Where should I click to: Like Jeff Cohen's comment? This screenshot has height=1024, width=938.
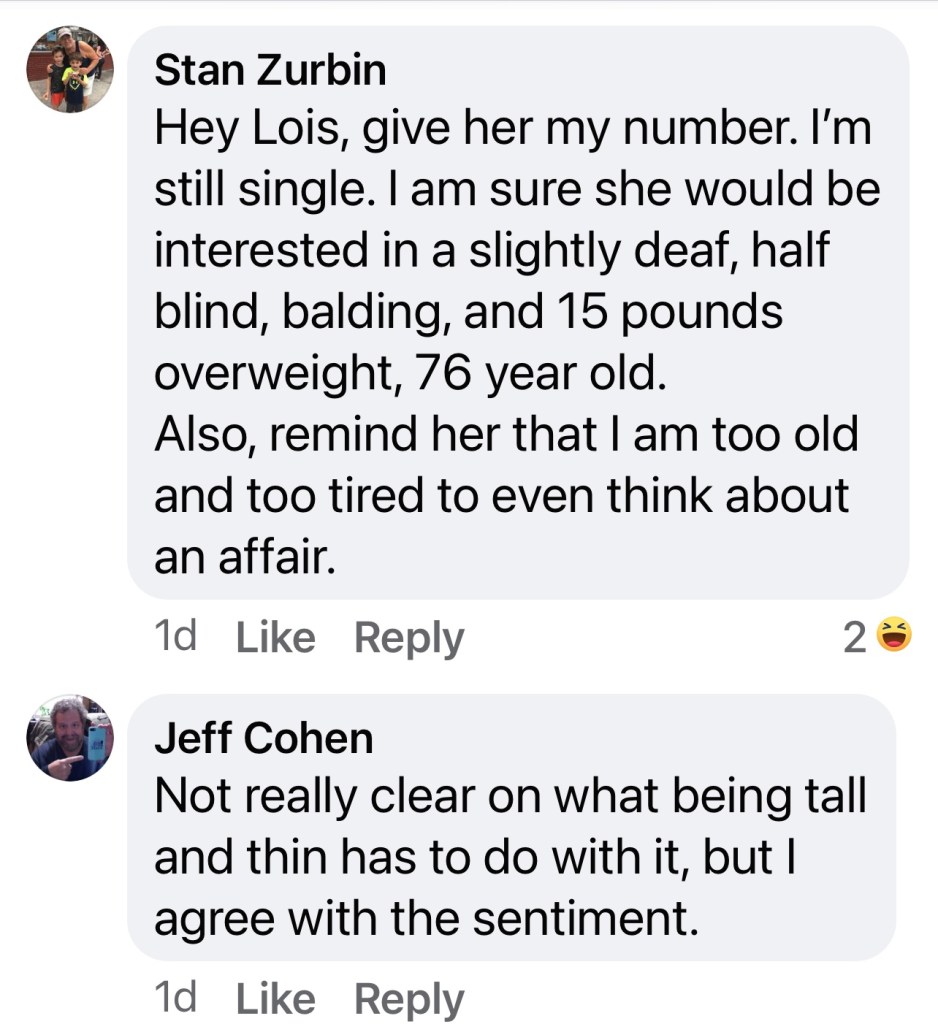click(x=275, y=999)
